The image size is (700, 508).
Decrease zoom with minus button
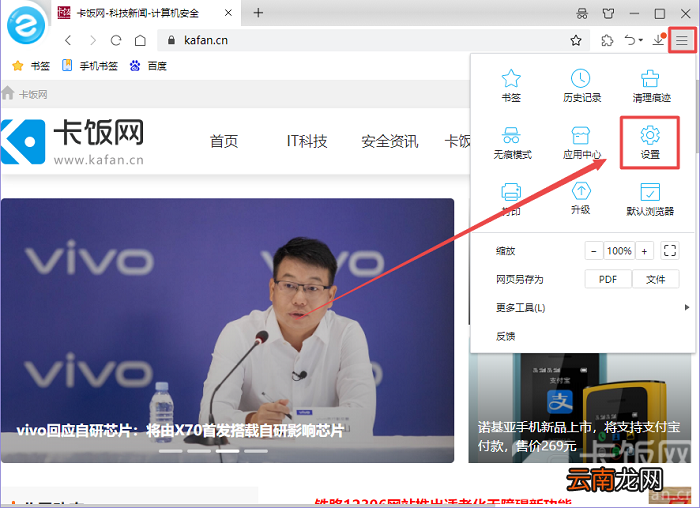(x=594, y=251)
